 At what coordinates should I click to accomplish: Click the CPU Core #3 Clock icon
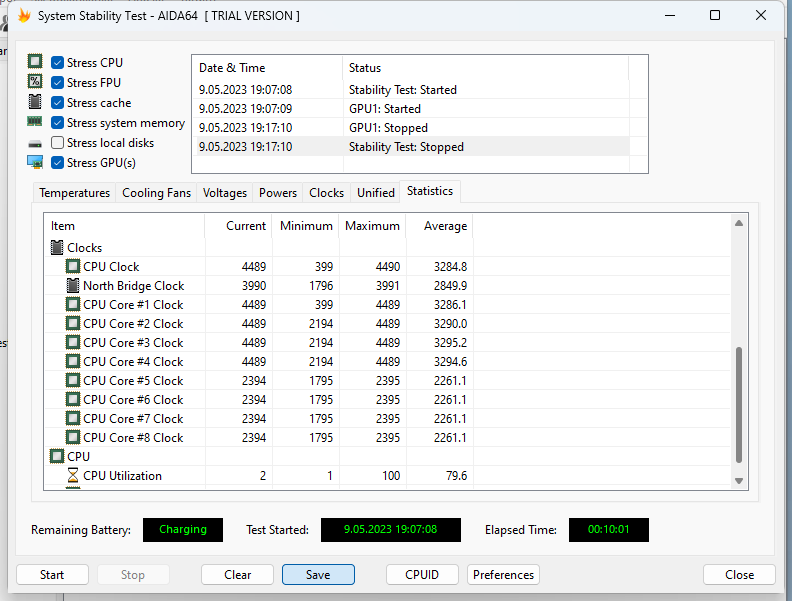pyautogui.click(x=73, y=342)
